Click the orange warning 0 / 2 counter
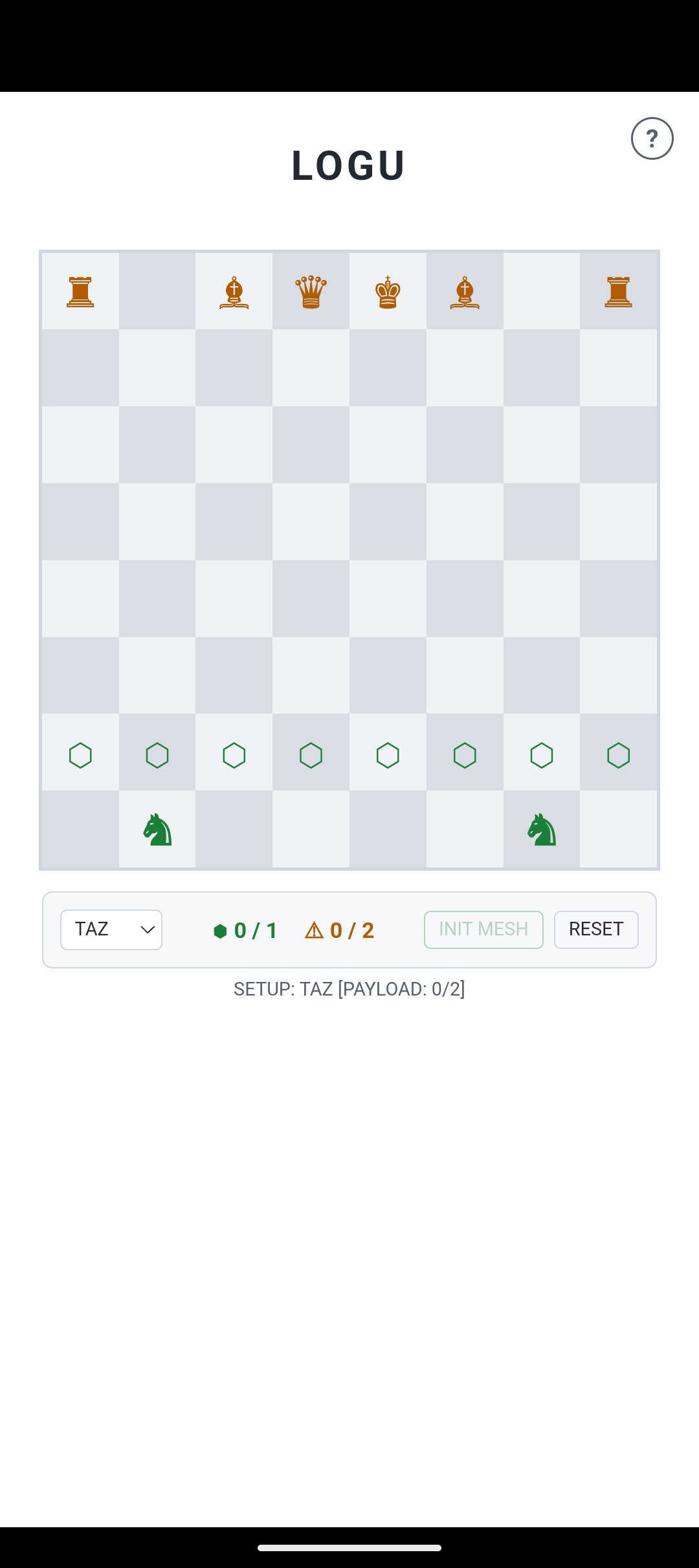The height and width of the screenshot is (1568, 699). click(339, 930)
